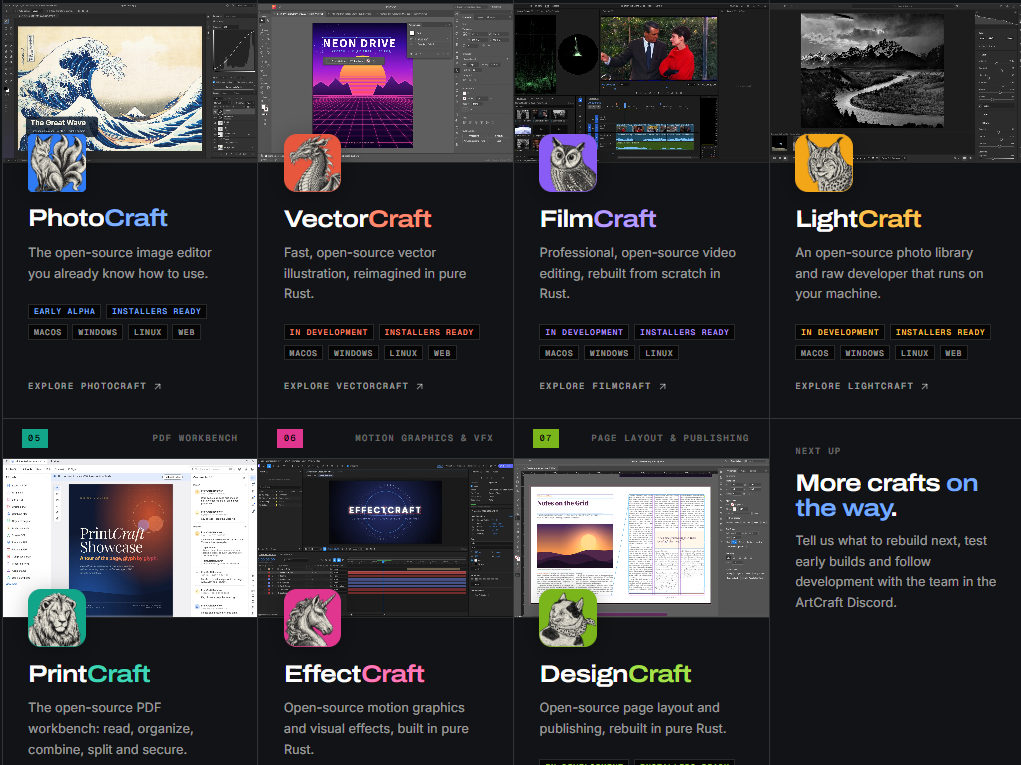Open the Explore PhotoCraft link
Screen dimensions: 1021x765
point(94,386)
